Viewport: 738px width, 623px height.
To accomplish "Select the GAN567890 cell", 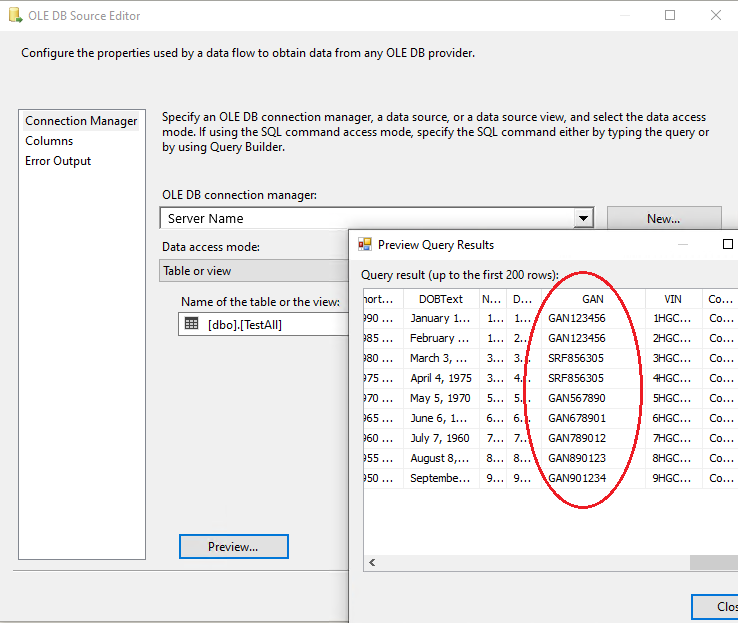I will click(577, 398).
